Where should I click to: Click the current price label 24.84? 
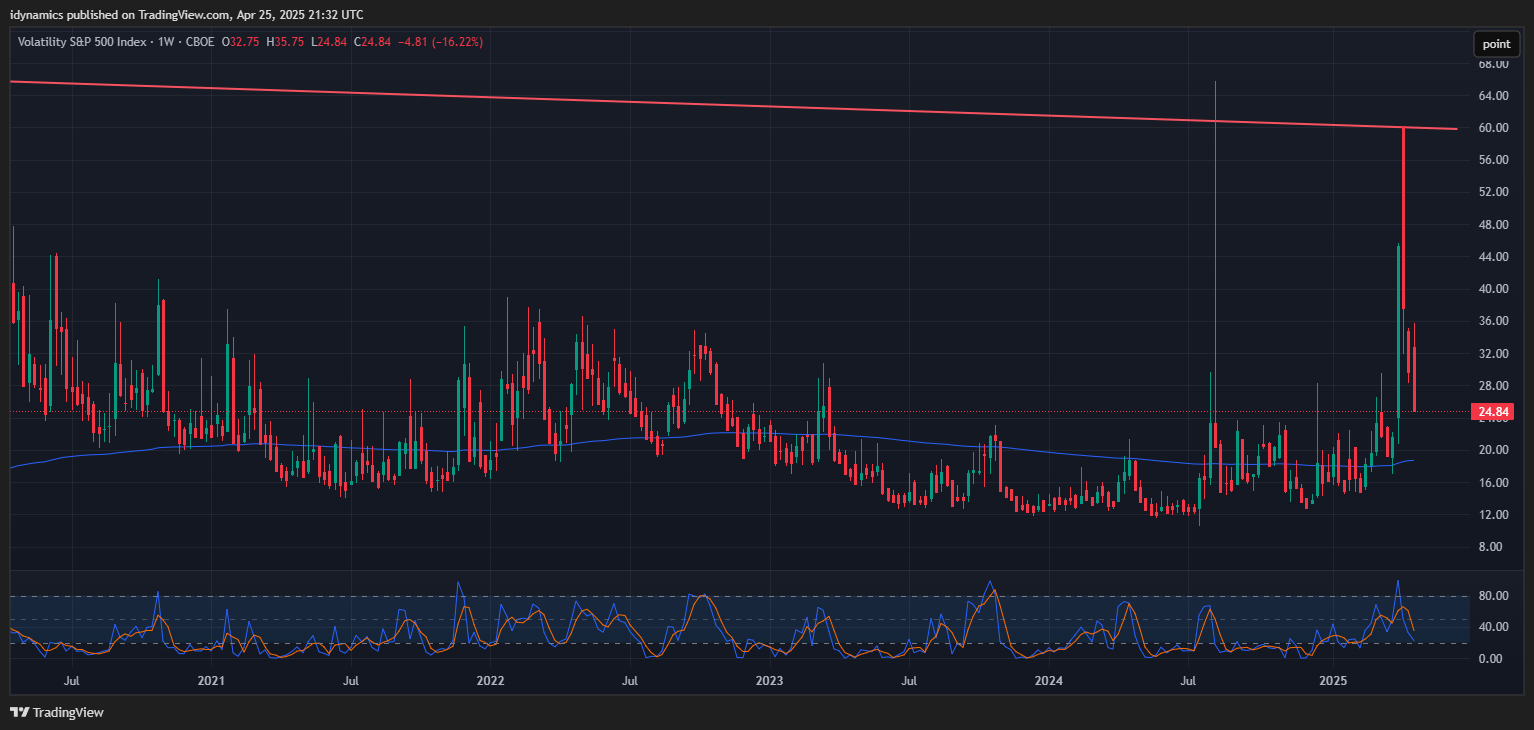(1495, 411)
